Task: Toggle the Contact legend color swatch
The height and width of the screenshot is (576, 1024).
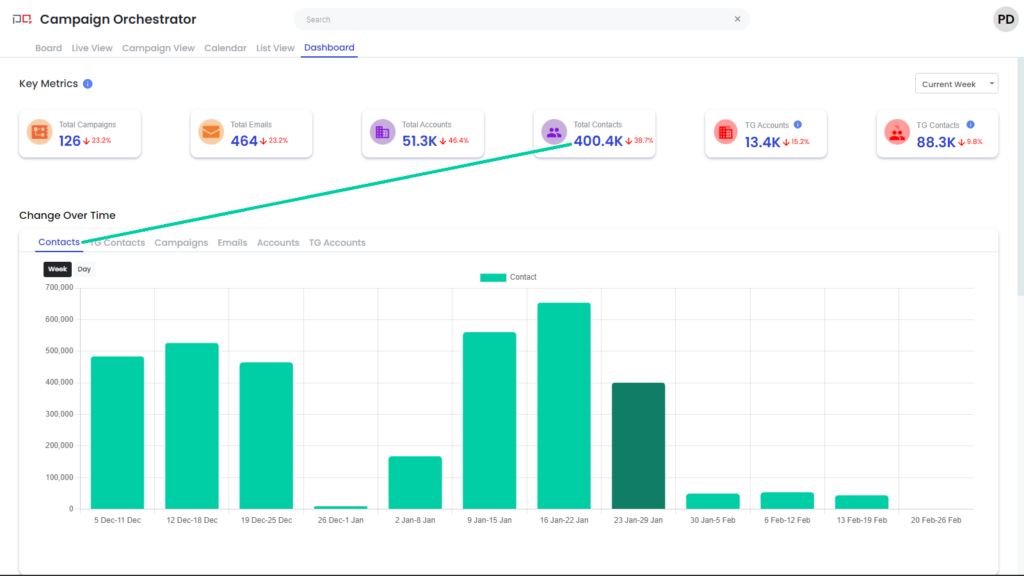Action: 493,277
